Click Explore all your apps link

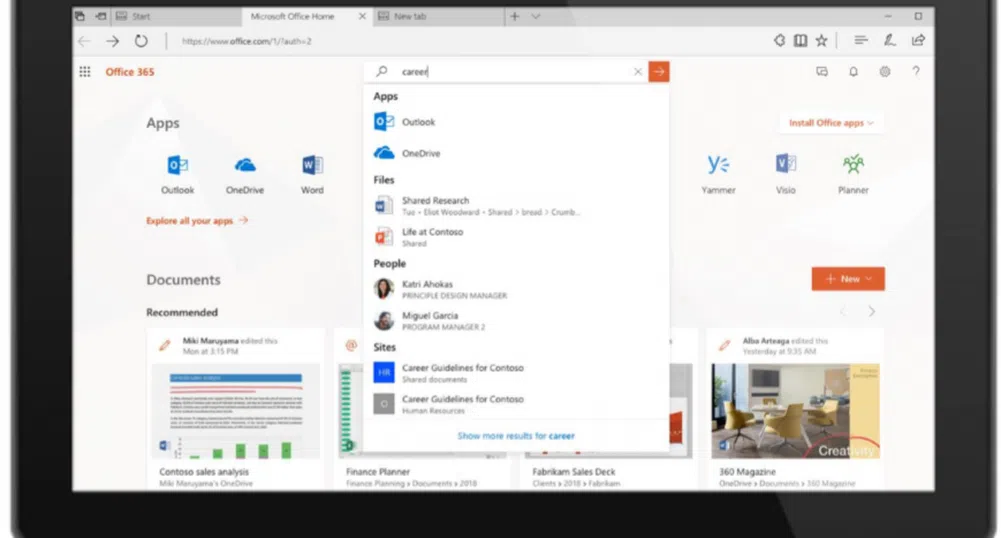coord(197,221)
